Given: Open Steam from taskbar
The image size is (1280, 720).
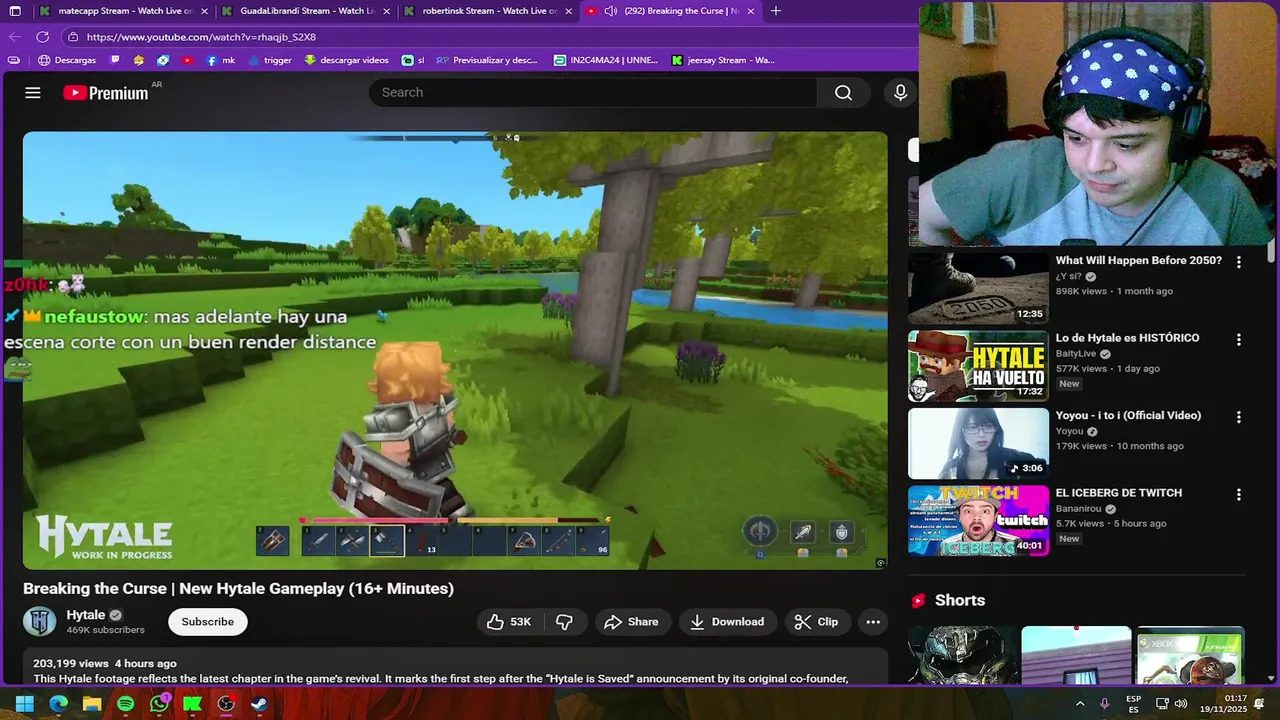Looking at the screenshot, I should click(x=259, y=704).
